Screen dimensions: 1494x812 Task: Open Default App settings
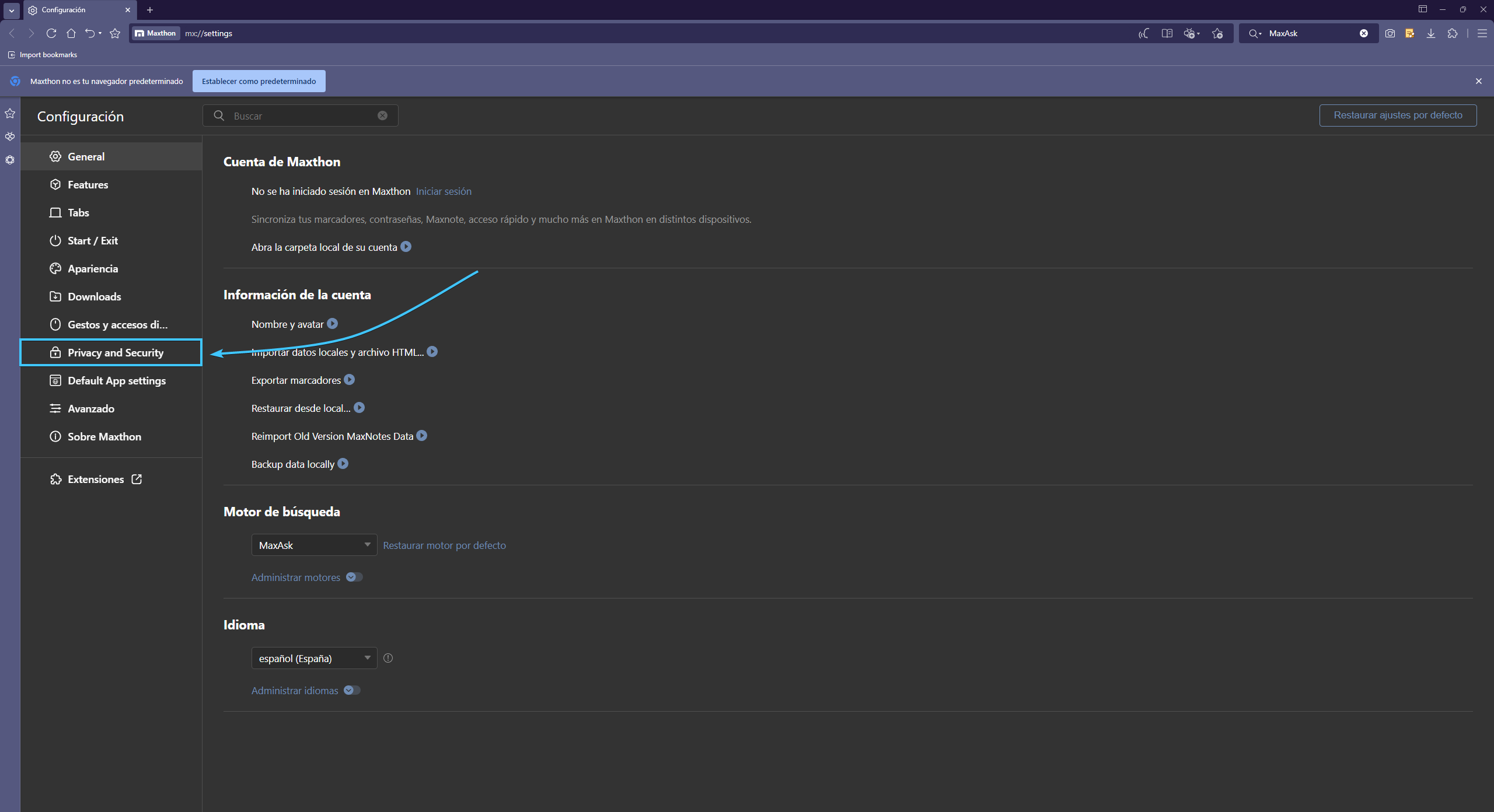(111, 380)
